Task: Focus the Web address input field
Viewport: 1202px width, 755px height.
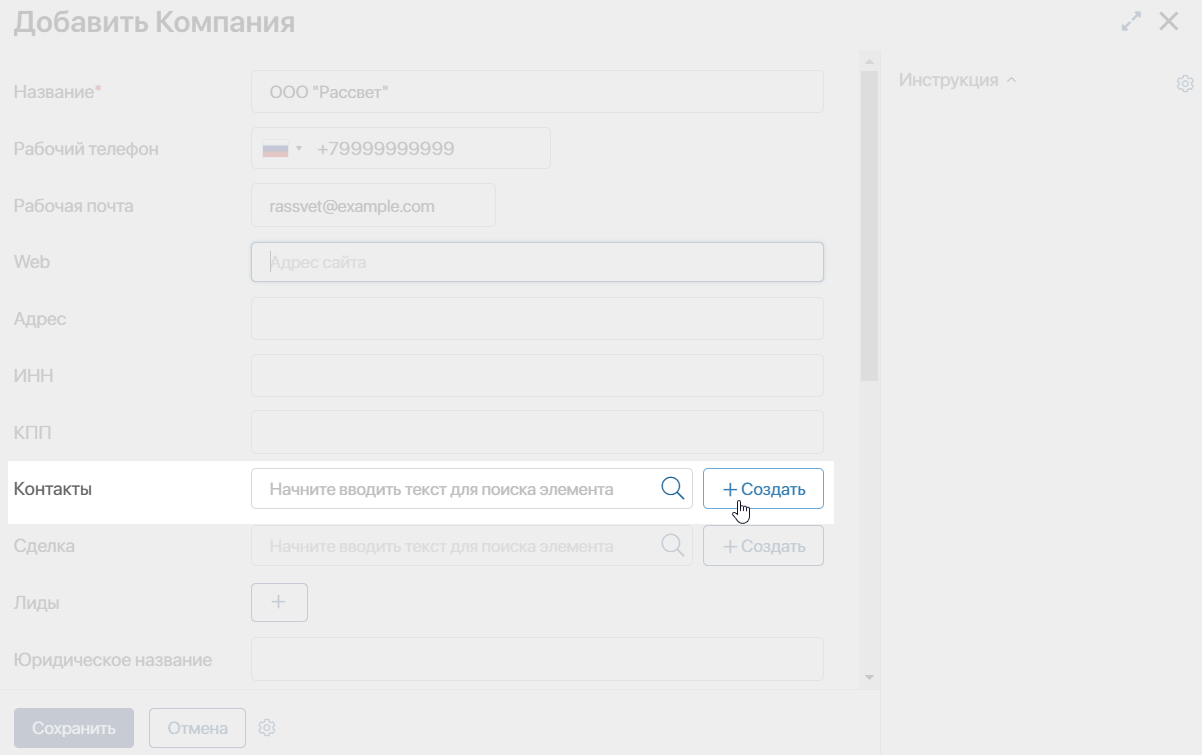Action: (537, 263)
